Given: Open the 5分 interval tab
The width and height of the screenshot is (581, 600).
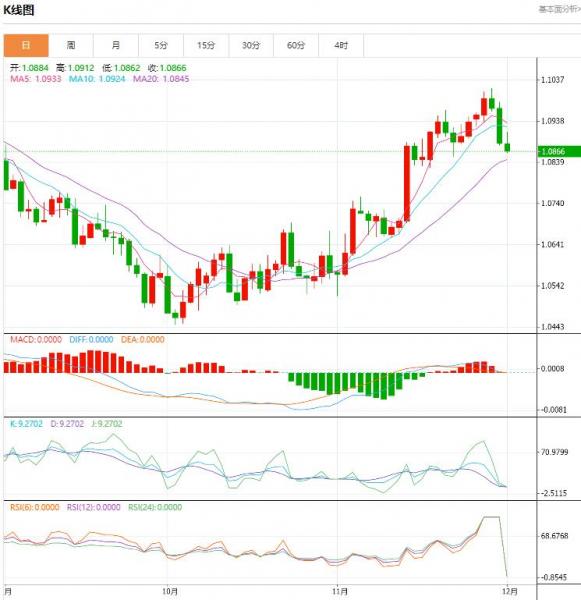Looking at the screenshot, I should point(161,46).
